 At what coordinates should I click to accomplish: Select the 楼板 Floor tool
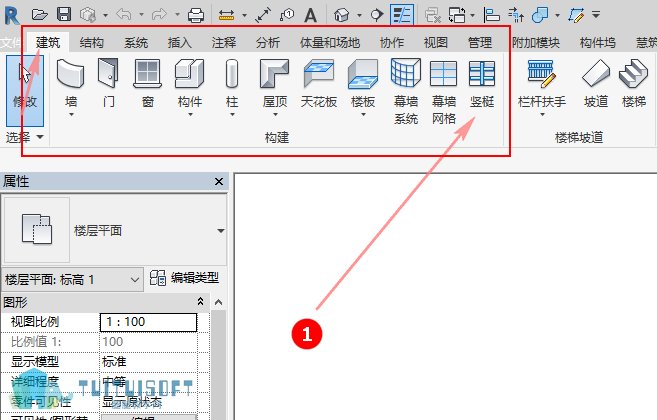363,88
